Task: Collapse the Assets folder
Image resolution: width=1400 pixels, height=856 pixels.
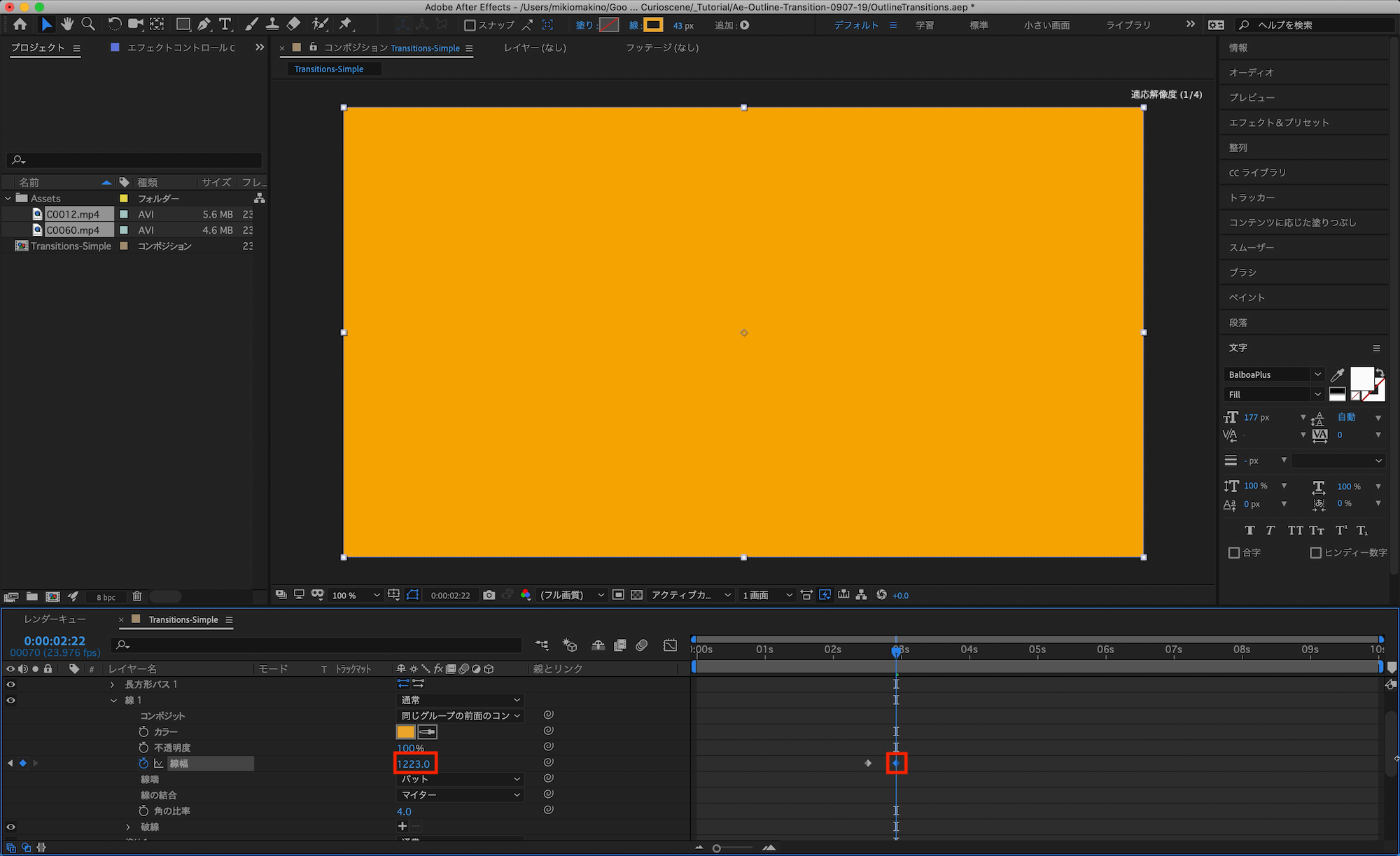Action: 8,199
